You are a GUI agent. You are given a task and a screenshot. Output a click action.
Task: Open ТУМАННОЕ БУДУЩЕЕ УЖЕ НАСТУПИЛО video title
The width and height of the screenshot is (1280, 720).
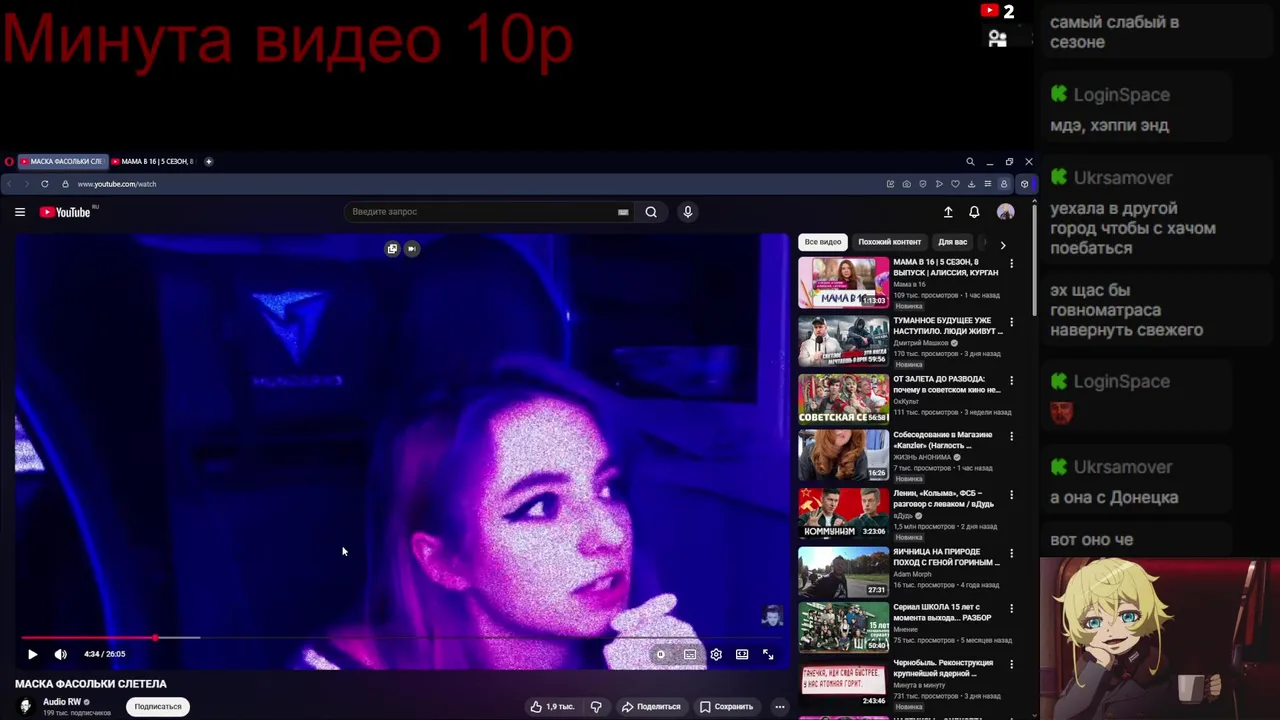[x=947, y=326]
